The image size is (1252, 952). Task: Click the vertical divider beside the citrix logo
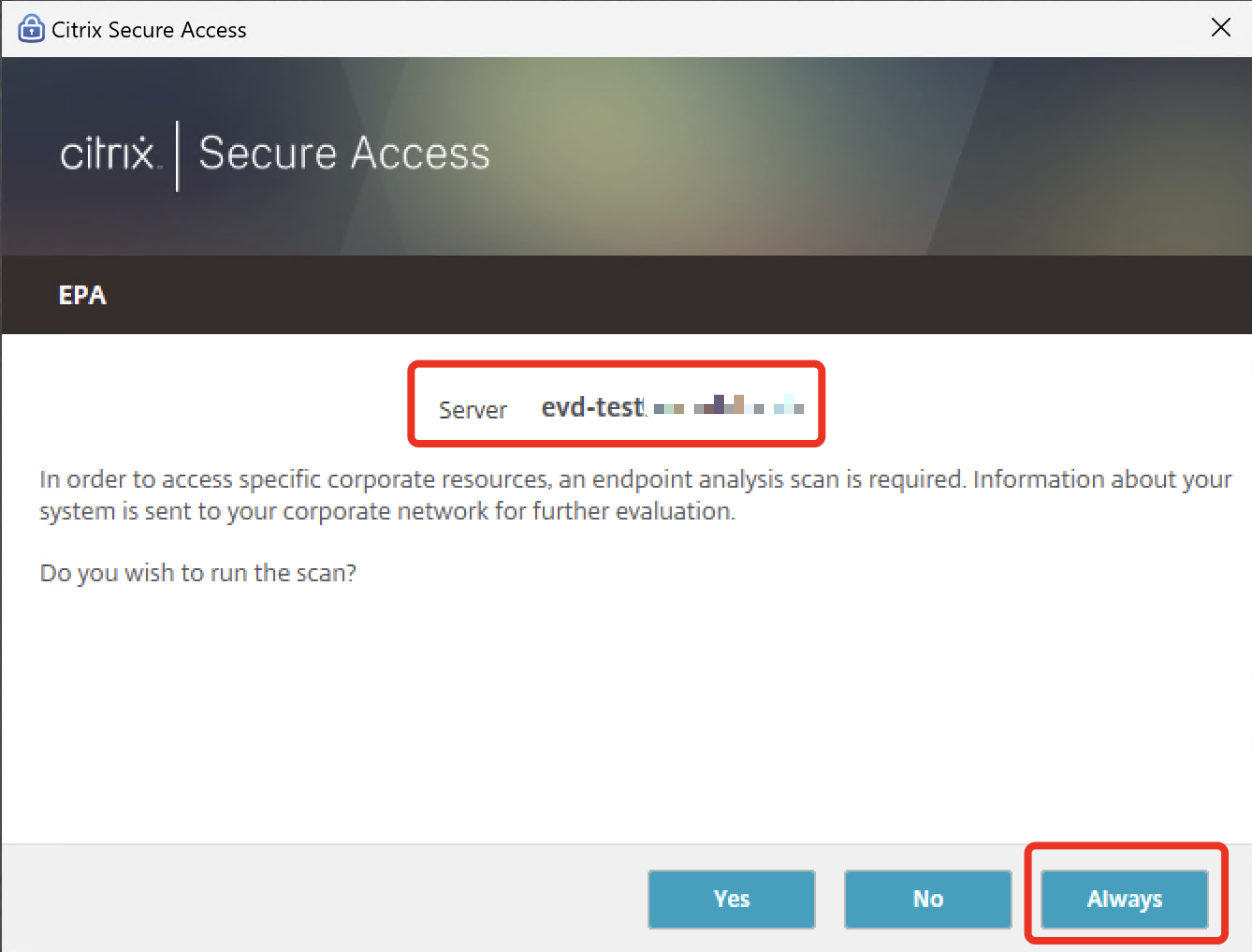pyautogui.click(x=178, y=155)
